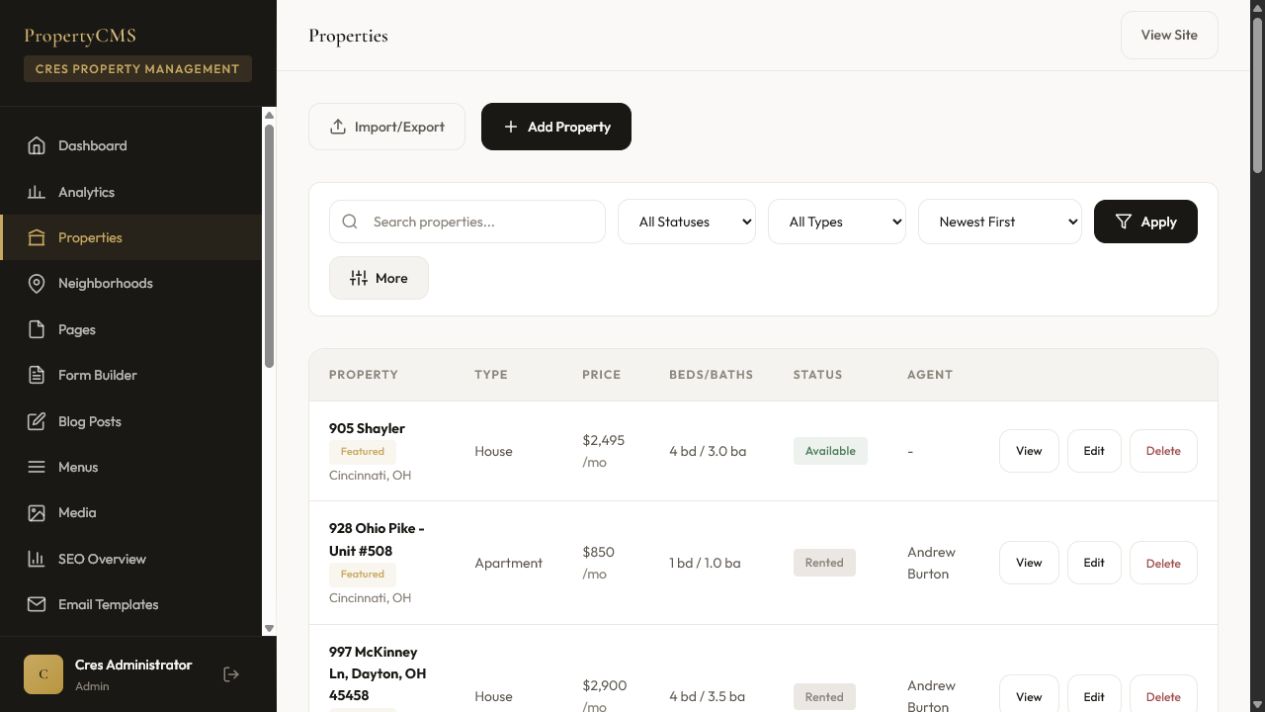The image size is (1265, 712).
Task: Go to Blog Posts section
Action: (131, 421)
